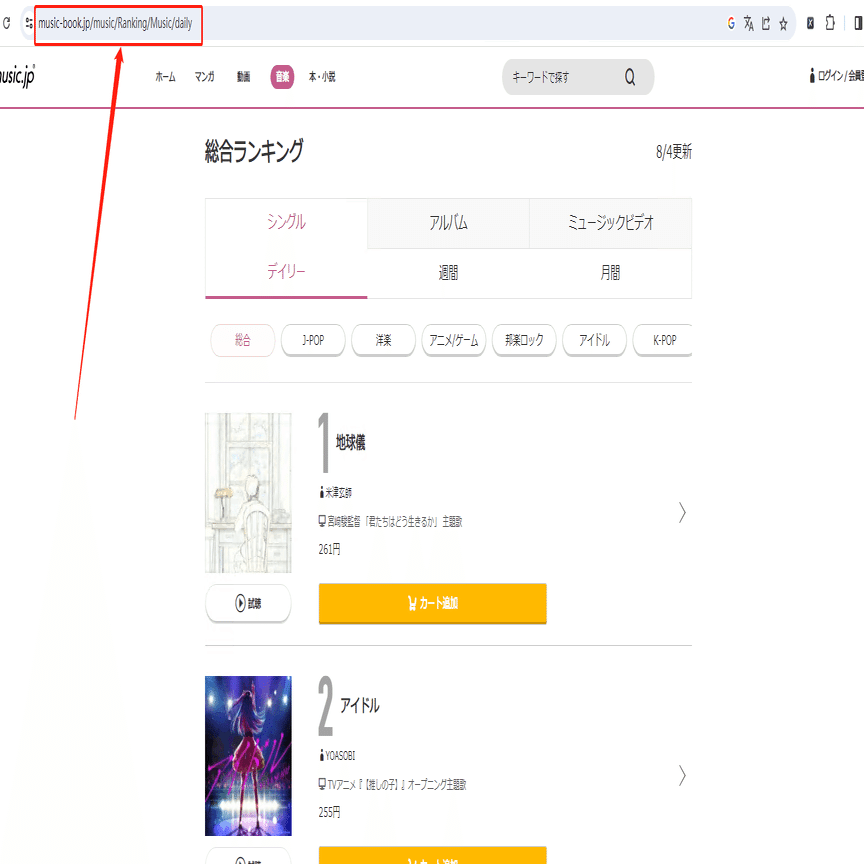
Task: Click the keyword search input field
Action: pyautogui.click(x=560, y=77)
